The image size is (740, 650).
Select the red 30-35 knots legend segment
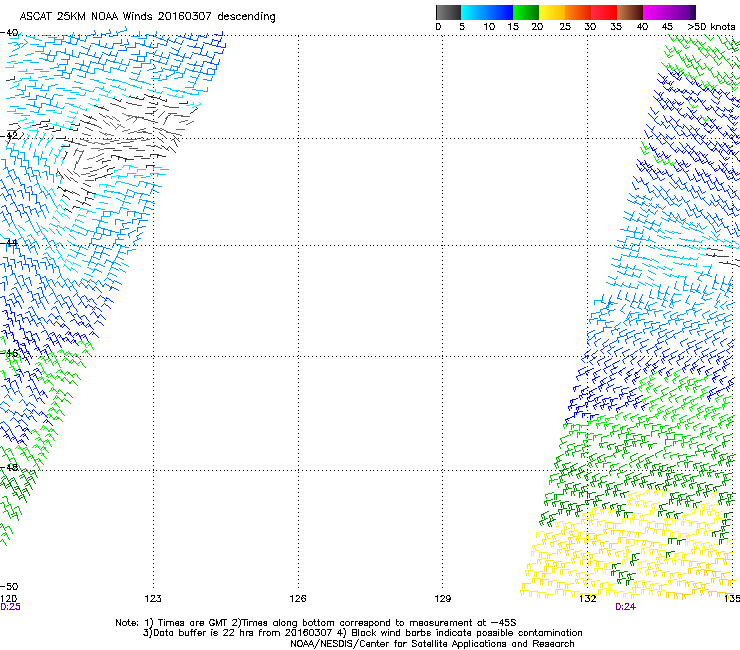[604, 12]
